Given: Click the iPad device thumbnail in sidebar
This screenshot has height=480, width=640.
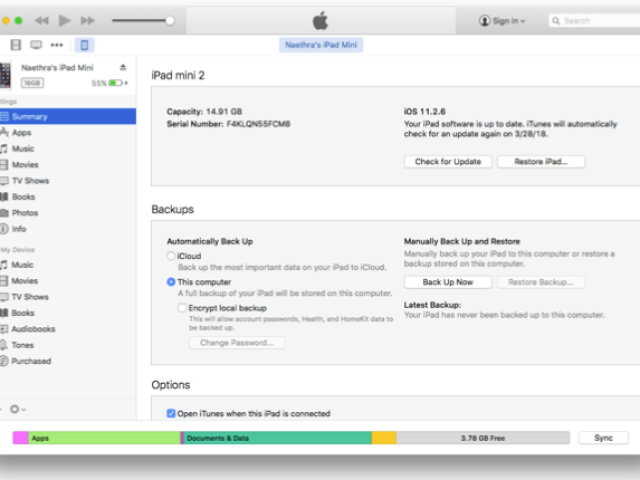Looking at the screenshot, I should [x=5, y=75].
